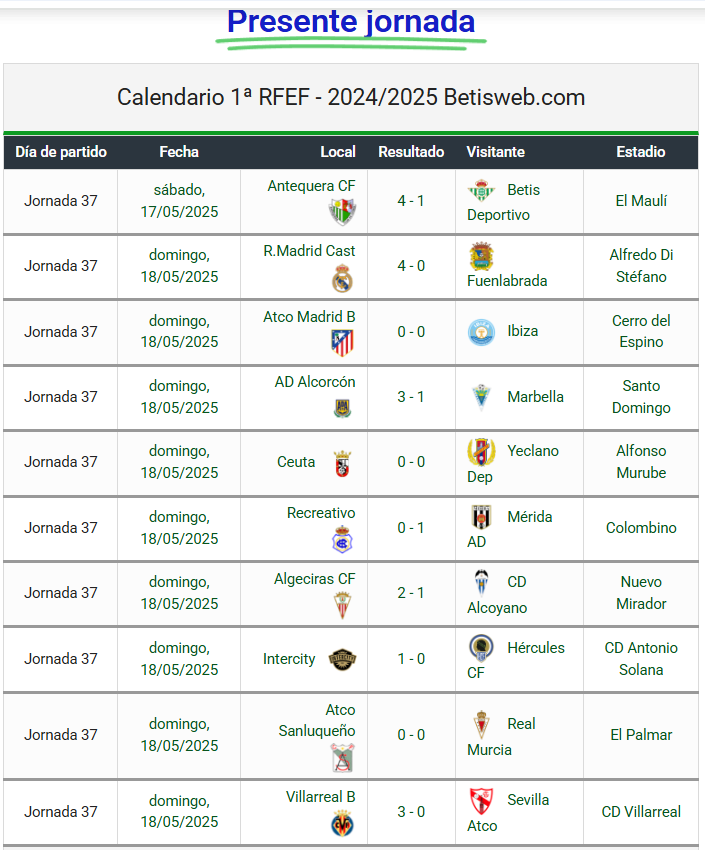Select the Estadio column header
705x850 pixels.
[641, 152]
